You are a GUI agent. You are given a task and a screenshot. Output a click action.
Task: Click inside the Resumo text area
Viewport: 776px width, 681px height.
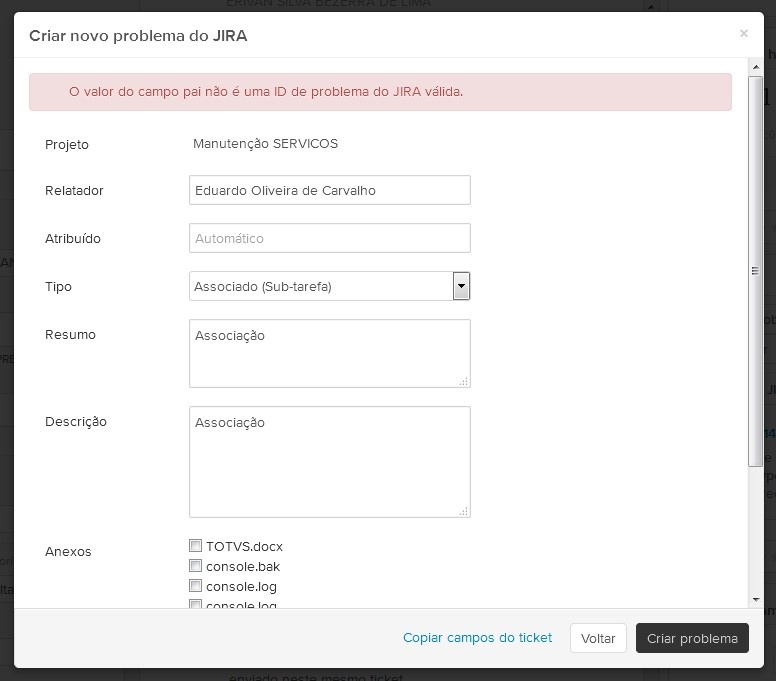[329, 353]
